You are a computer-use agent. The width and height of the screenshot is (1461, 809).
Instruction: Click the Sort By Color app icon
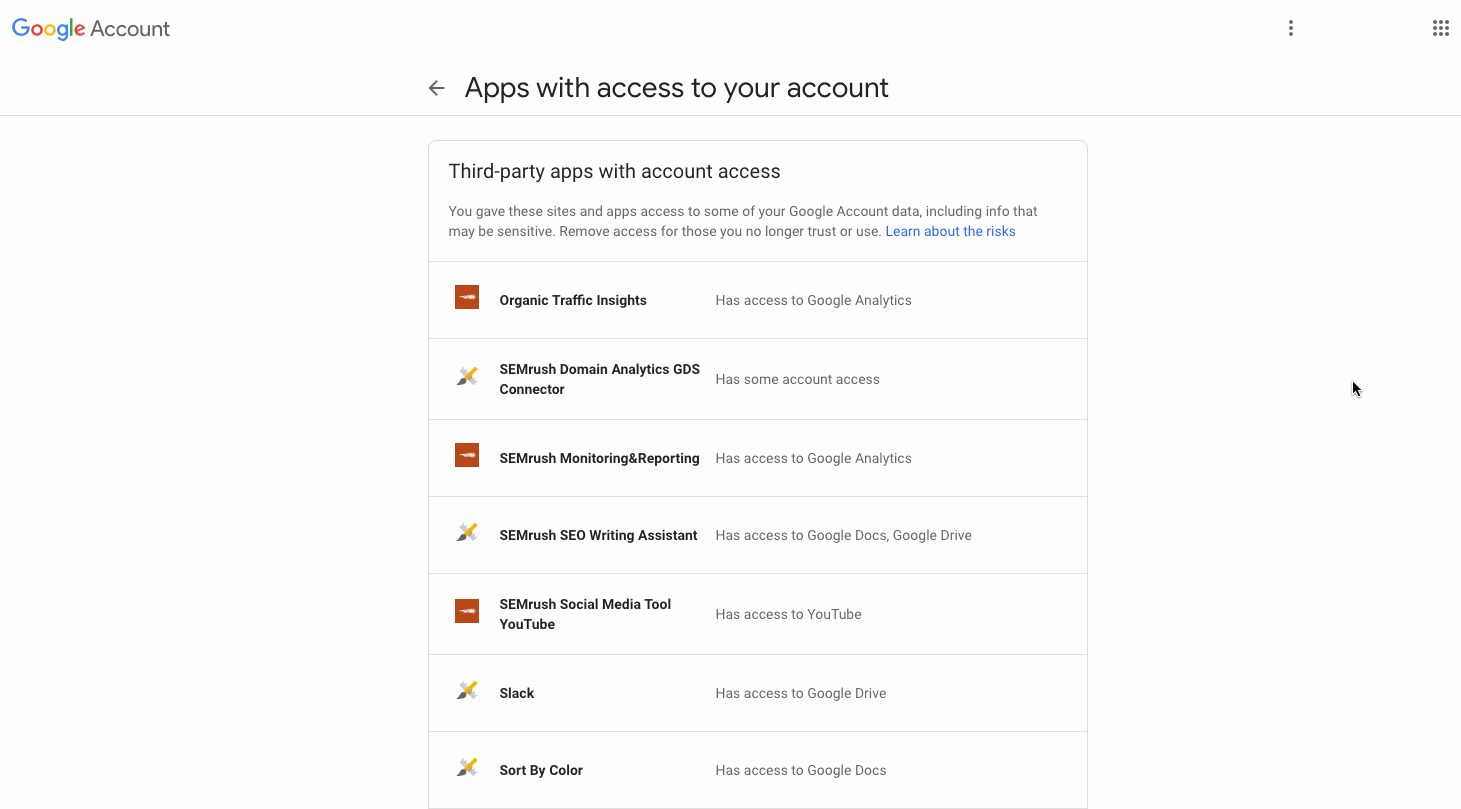click(467, 767)
